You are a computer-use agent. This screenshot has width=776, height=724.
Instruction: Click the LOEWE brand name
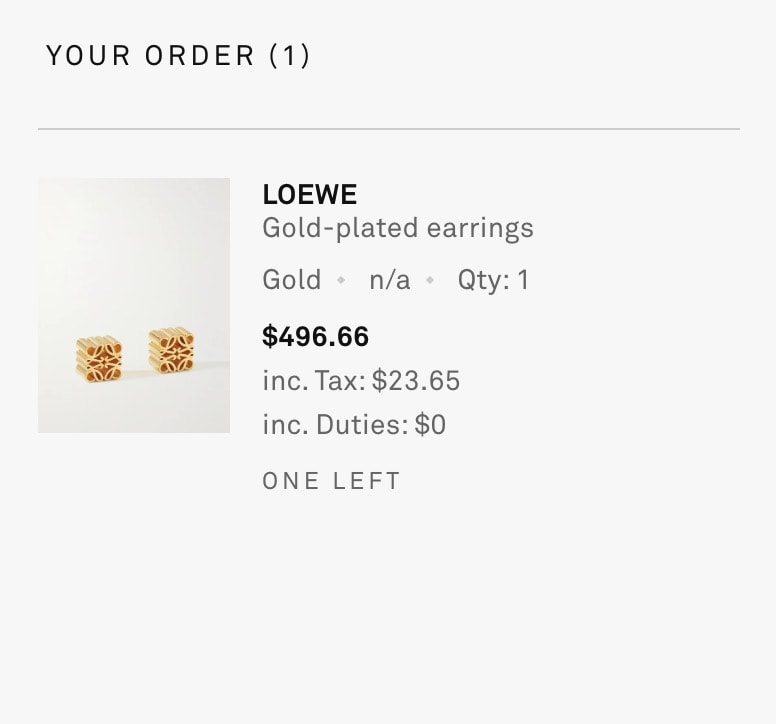click(309, 195)
